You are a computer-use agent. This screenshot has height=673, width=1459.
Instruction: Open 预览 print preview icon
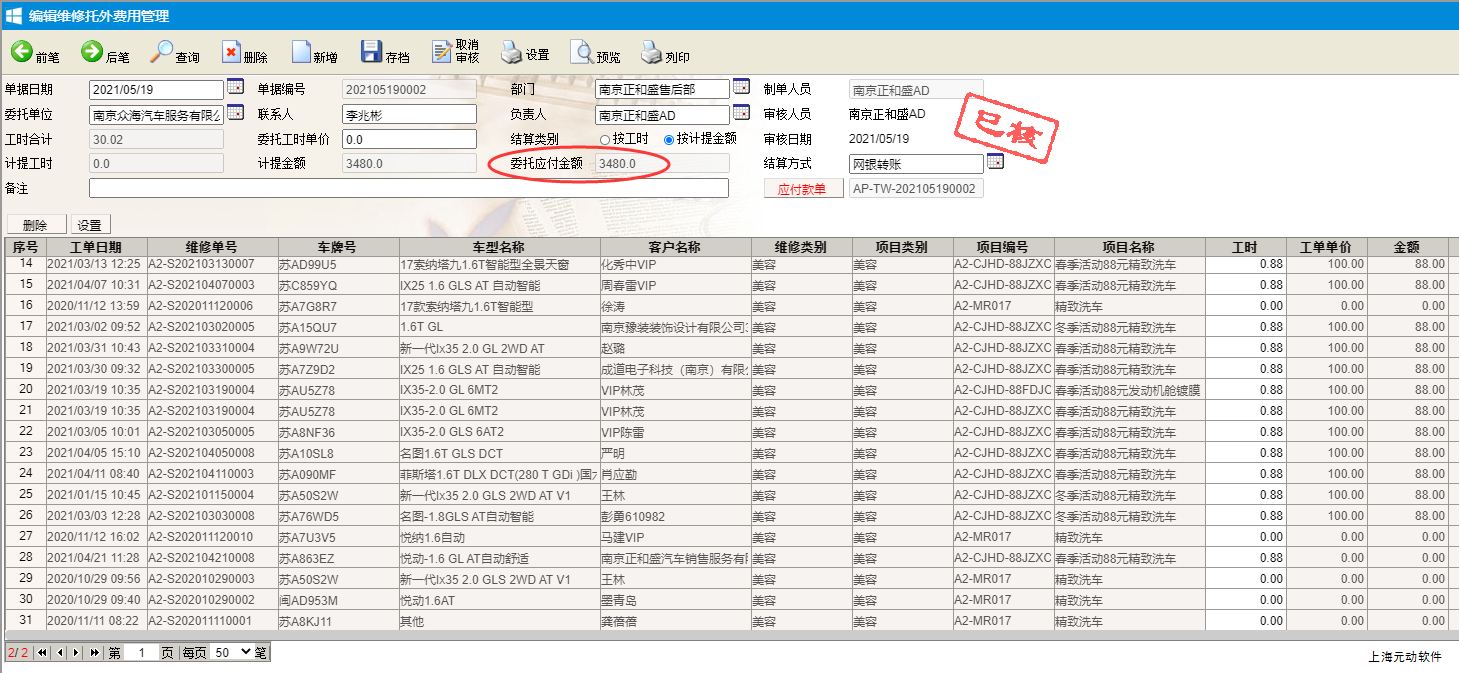pos(581,52)
